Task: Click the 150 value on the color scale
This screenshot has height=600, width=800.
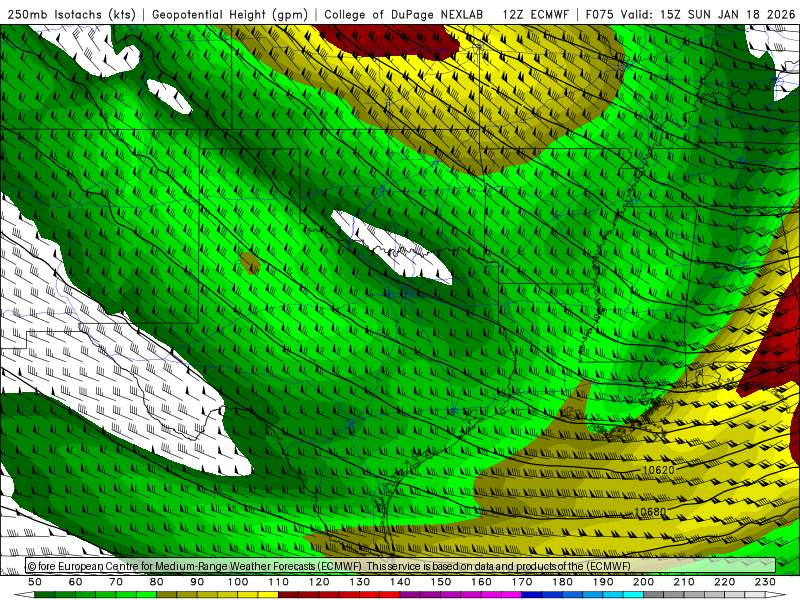Action: pyautogui.click(x=441, y=582)
